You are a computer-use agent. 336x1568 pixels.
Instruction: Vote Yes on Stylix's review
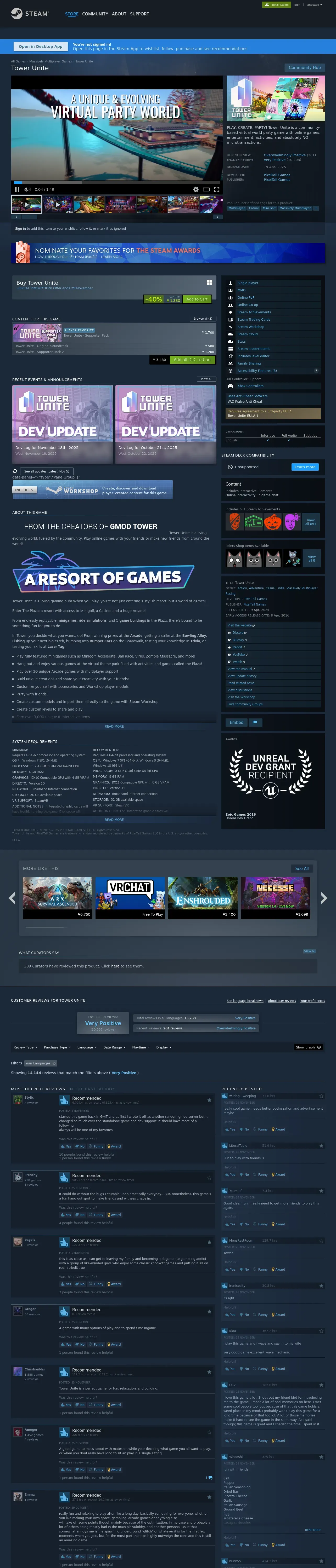click(66, 1146)
